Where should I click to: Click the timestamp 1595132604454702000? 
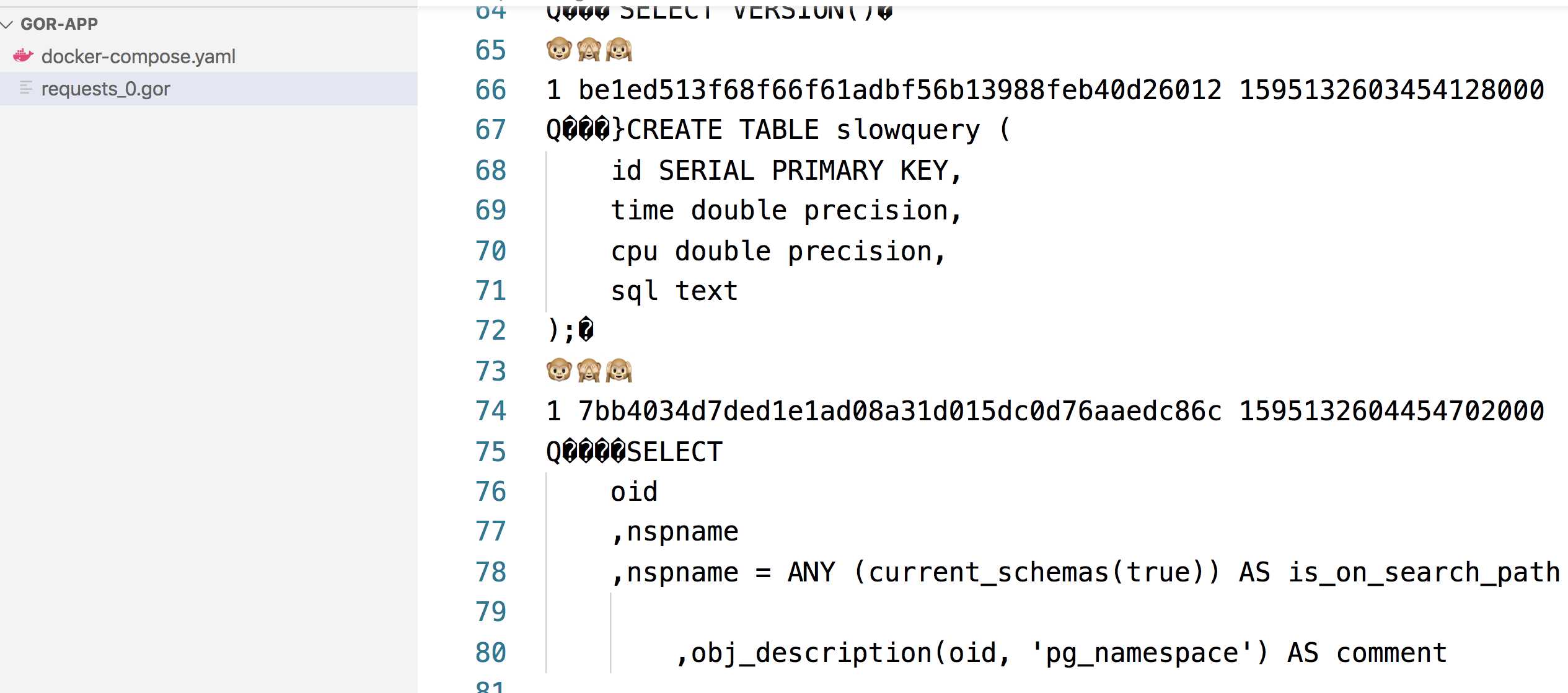coord(1391,412)
